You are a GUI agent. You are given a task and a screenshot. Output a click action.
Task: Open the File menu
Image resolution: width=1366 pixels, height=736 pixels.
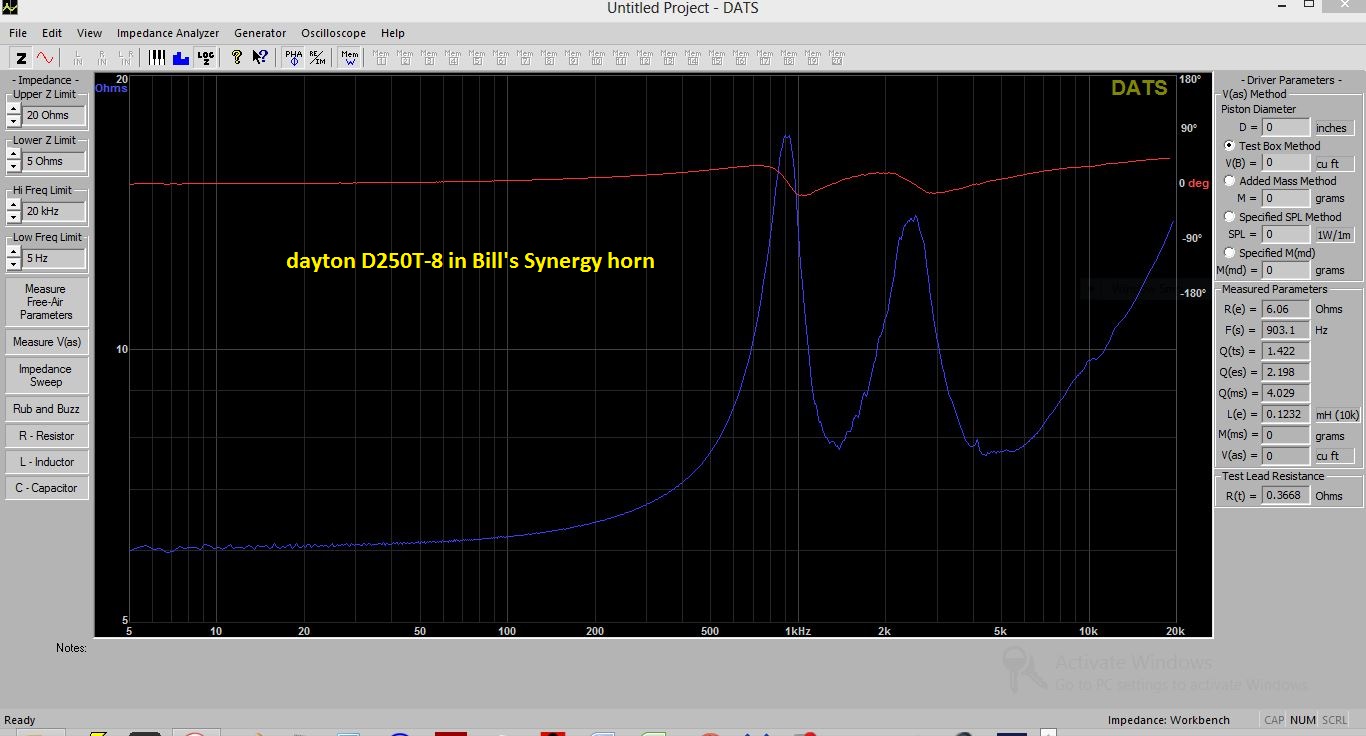[18, 33]
